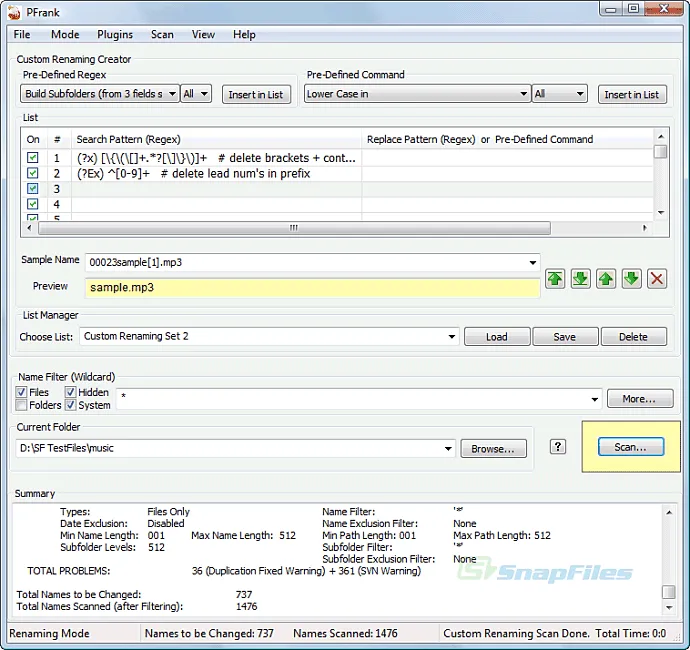Click the move down one row arrow
The height and width of the screenshot is (650, 690).
pyautogui.click(x=631, y=279)
